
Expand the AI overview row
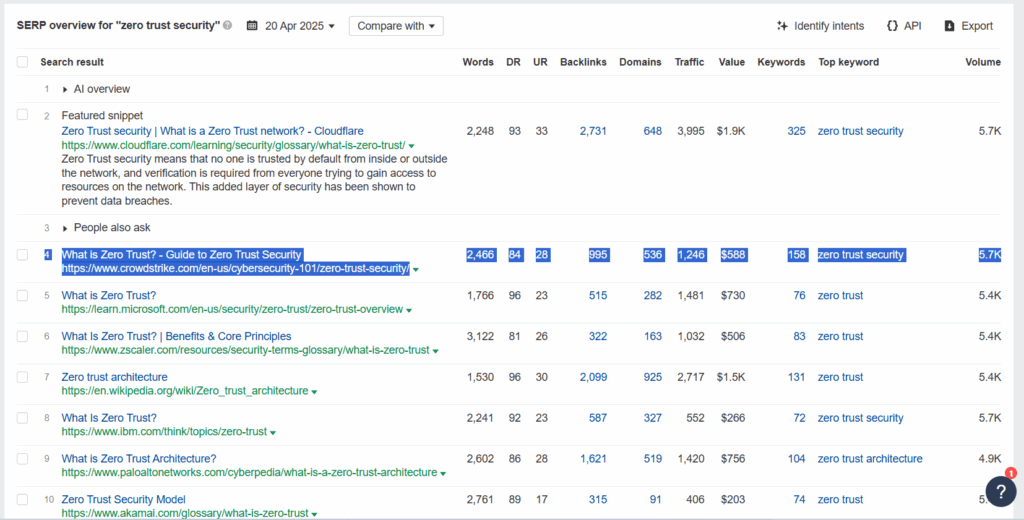coord(65,89)
